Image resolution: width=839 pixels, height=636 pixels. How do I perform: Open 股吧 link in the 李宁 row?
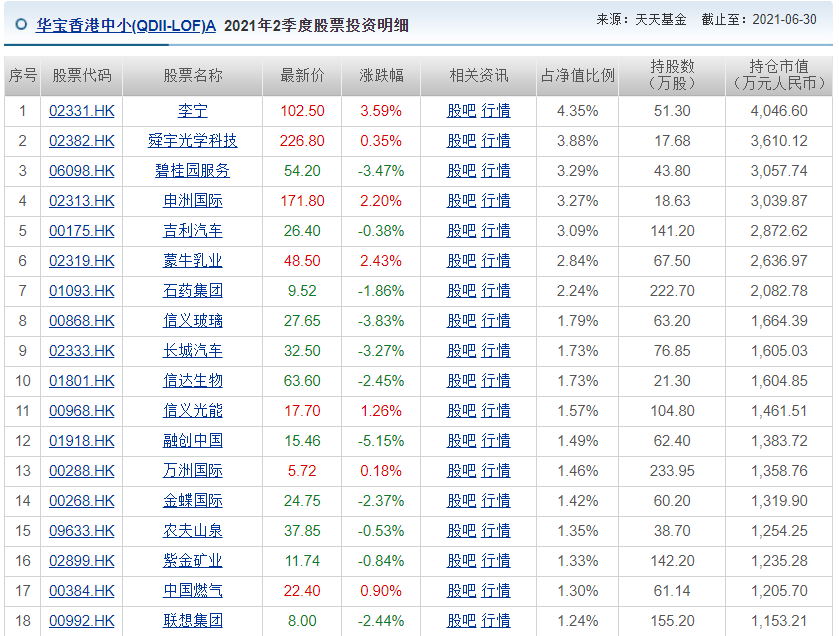pyautogui.click(x=461, y=111)
